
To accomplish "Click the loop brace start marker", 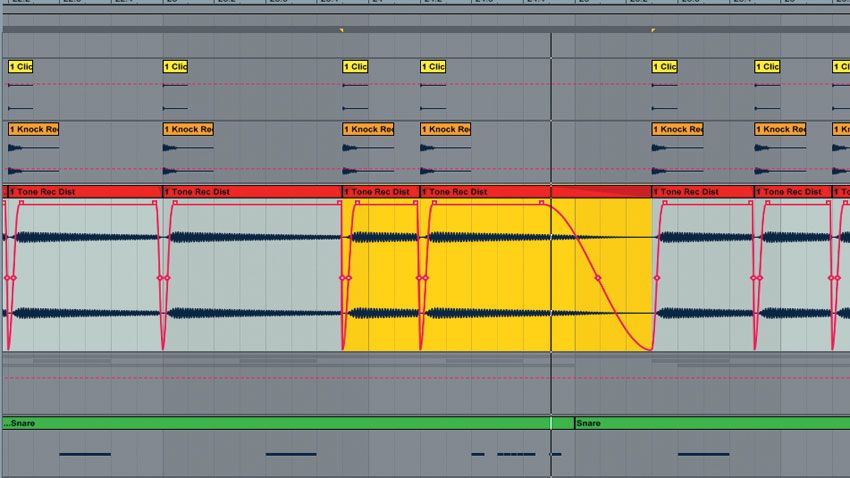I will pos(342,30).
